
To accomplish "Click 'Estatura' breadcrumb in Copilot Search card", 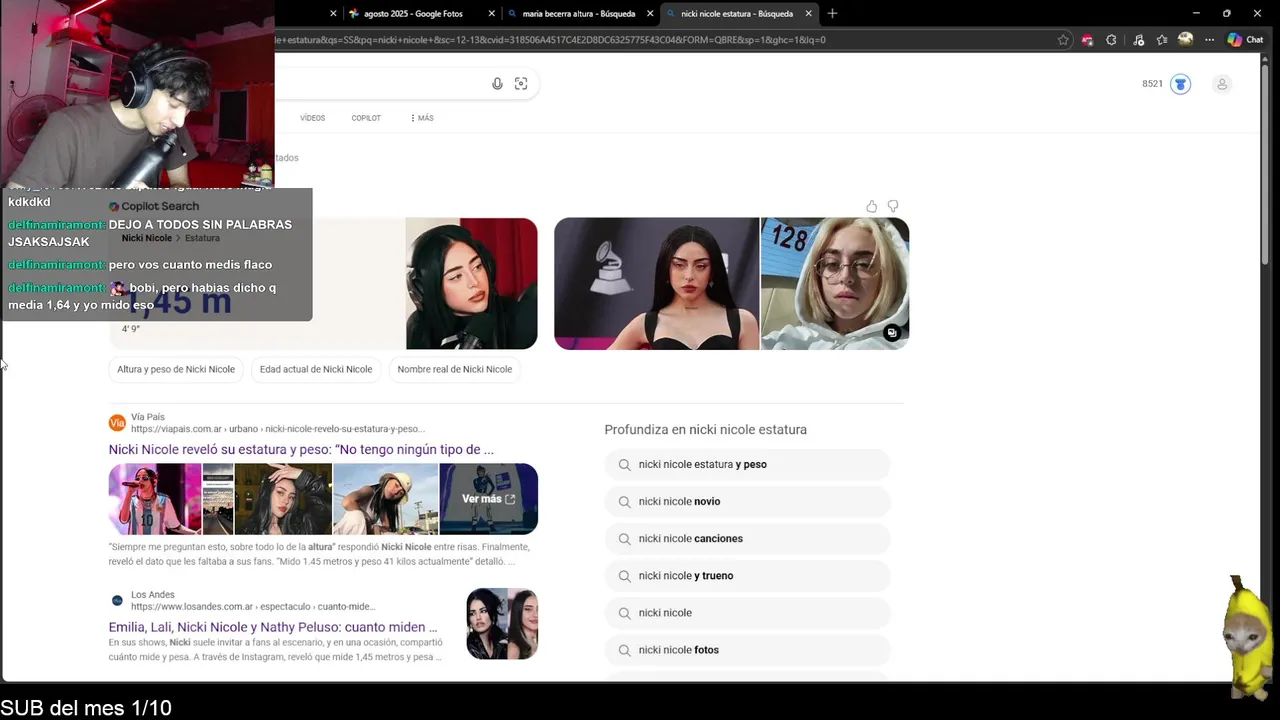I will tap(202, 238).
